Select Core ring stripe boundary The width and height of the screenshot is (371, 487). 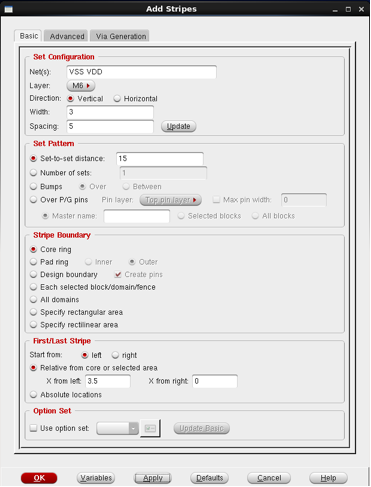point(33,250)
